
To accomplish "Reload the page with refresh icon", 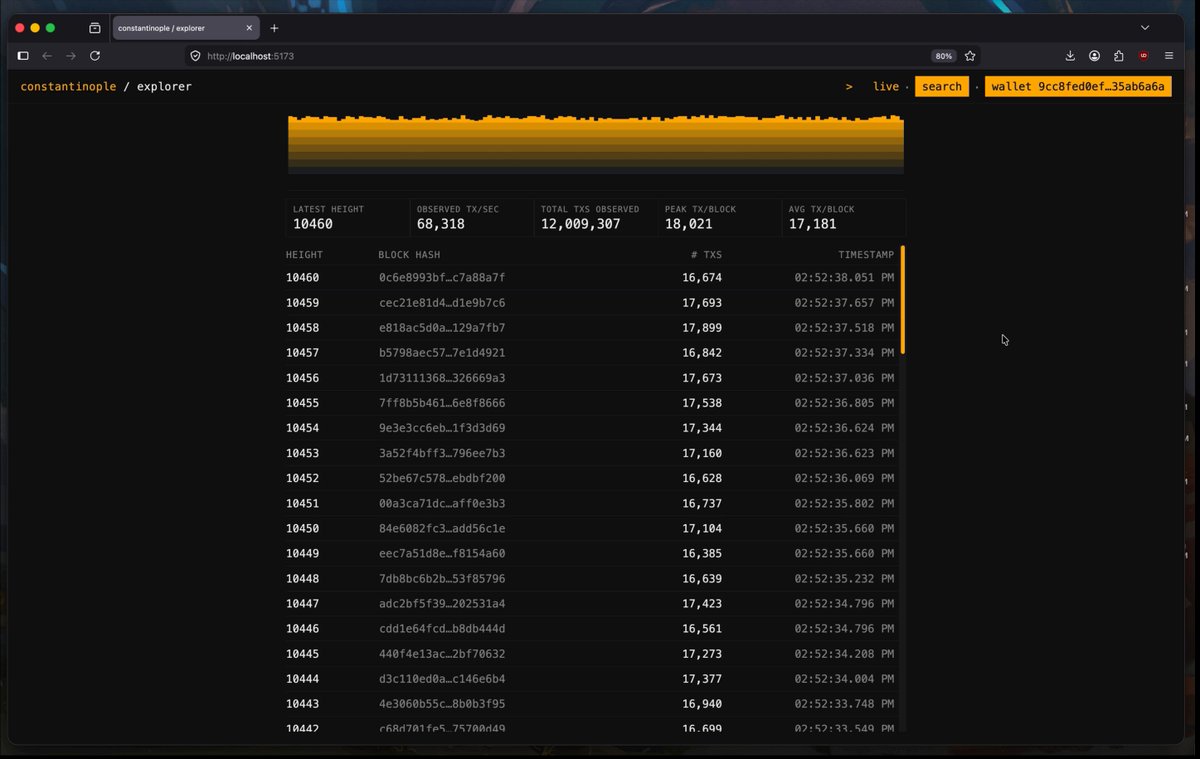I will pyautogui.click(x=95, y=56).
